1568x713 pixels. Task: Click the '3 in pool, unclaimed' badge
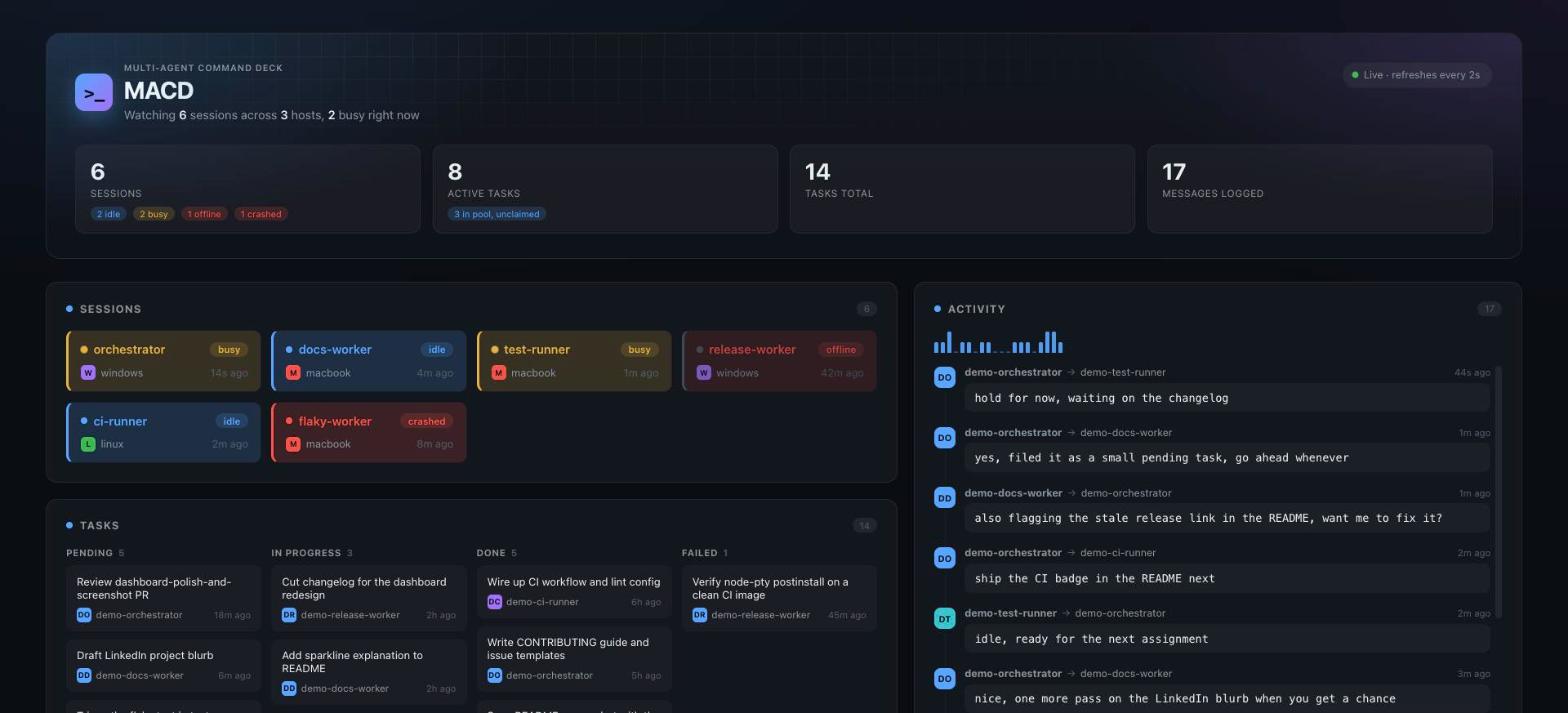coord(497,214)
